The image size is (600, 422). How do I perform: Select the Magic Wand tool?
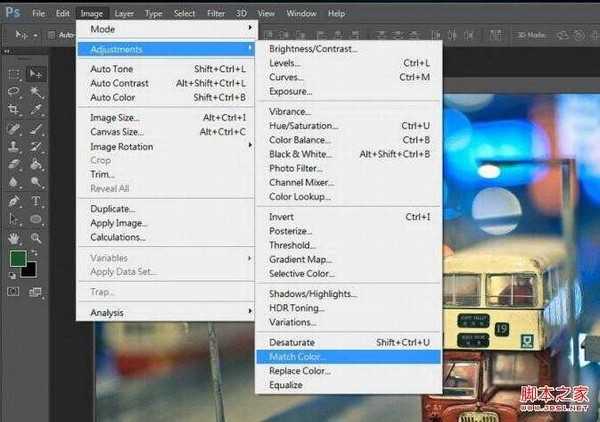click(x=36, y=92)
